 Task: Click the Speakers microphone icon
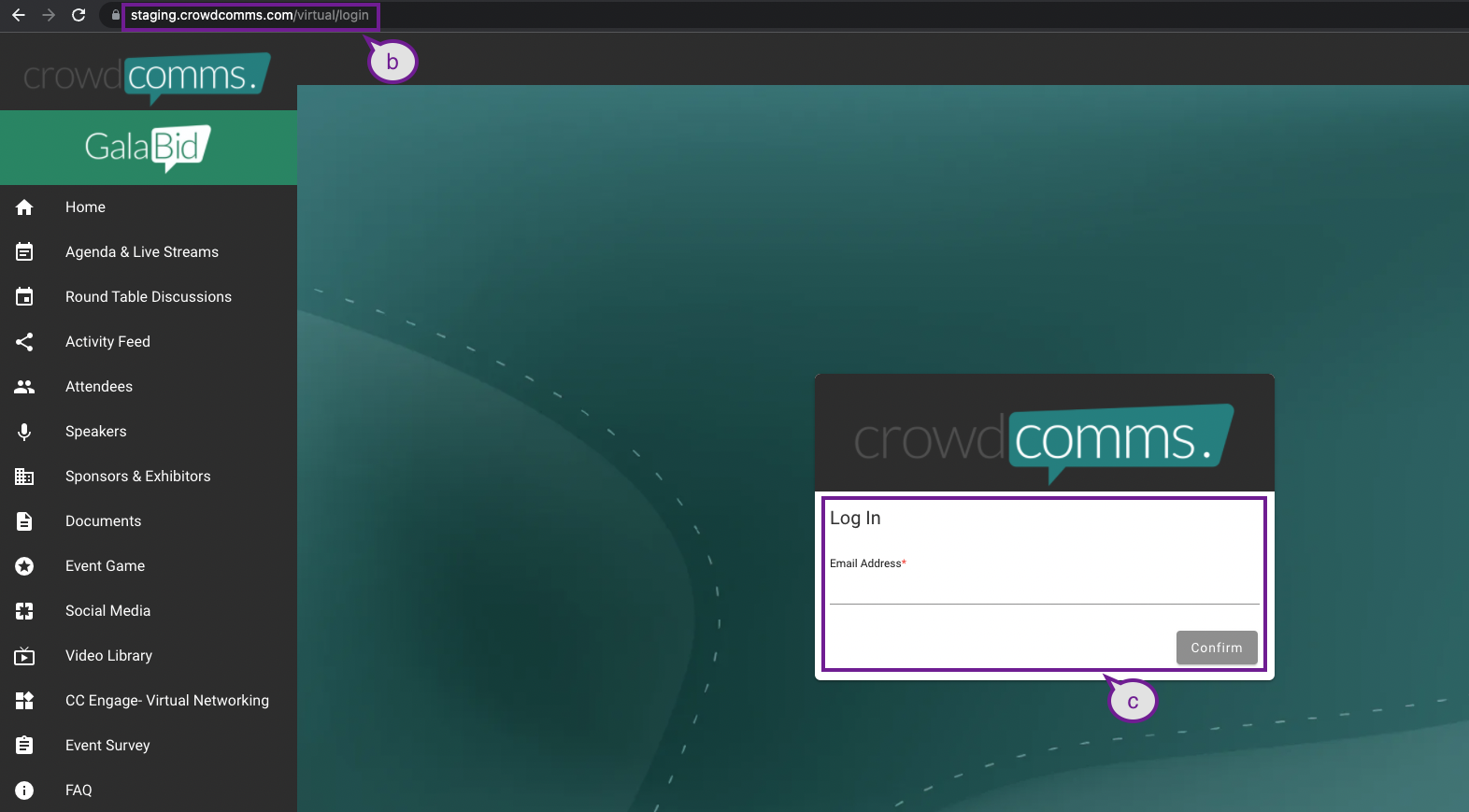click(24, 432)
